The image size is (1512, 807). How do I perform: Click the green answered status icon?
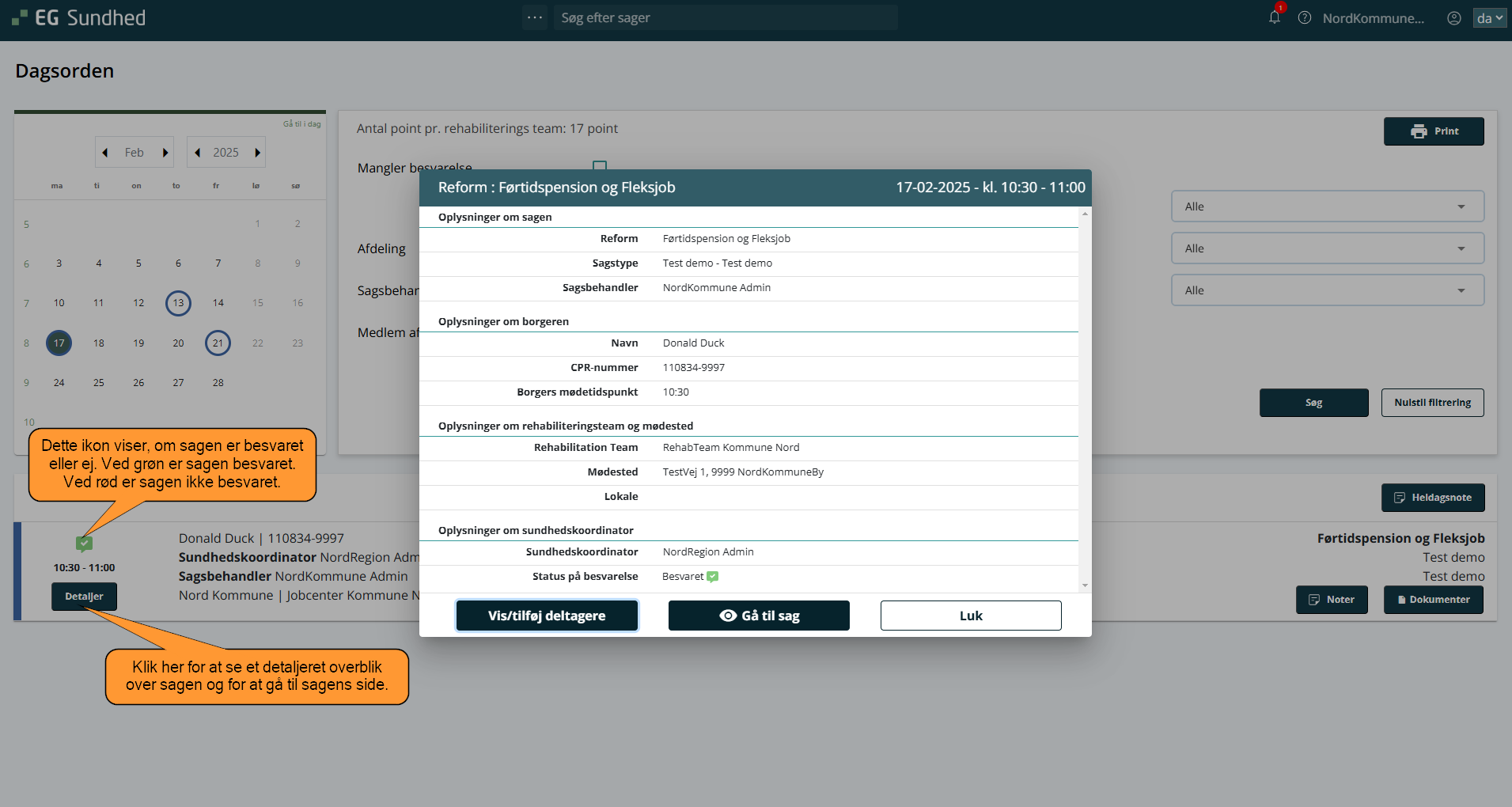coord(84,544)
